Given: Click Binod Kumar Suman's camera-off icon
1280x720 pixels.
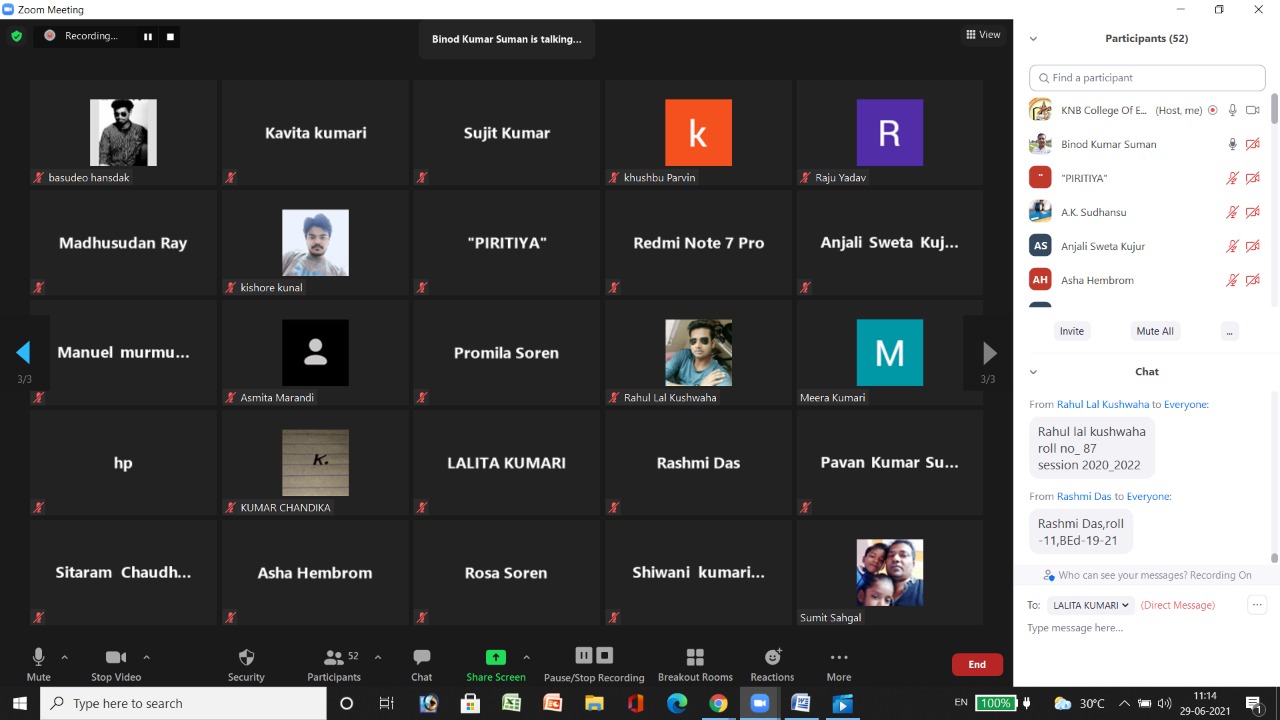Looking at the screenshot, I should [x=1252, y=144].
